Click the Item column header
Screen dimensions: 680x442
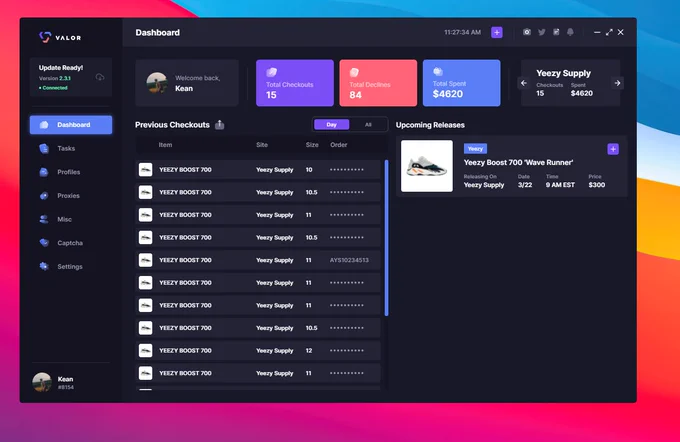tap(165, 145)
